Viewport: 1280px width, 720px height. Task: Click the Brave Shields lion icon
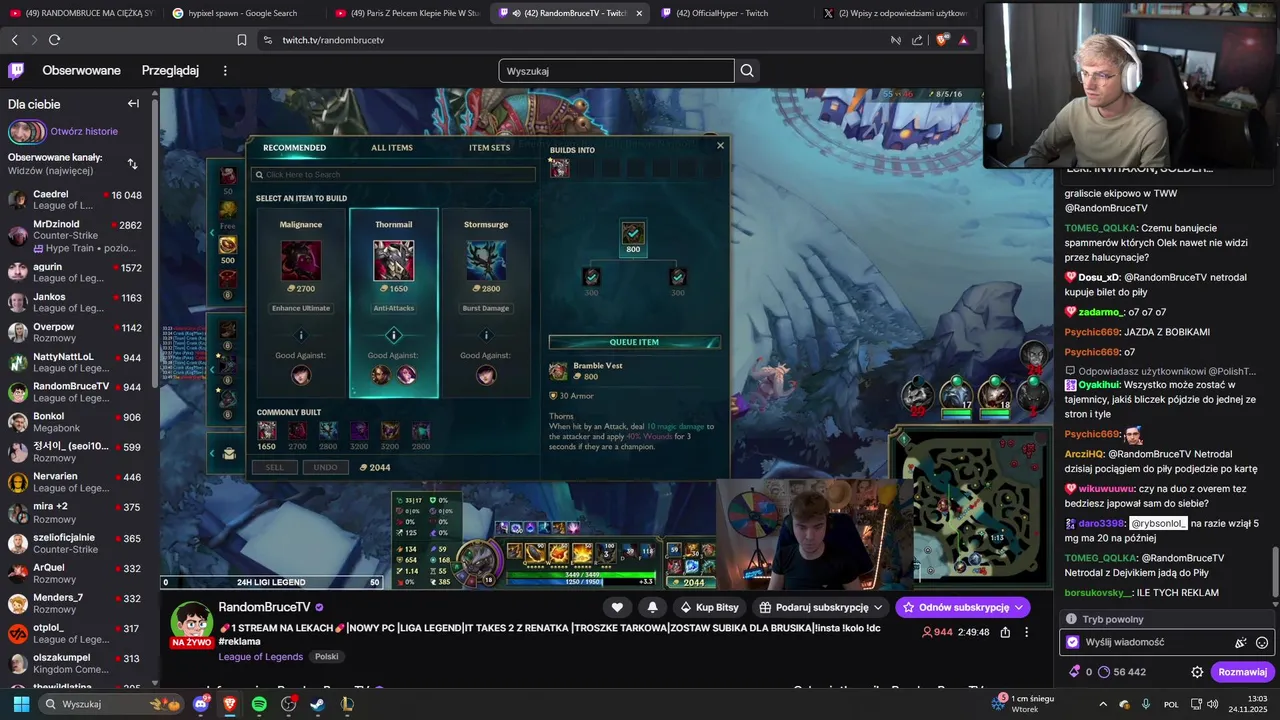941,40
